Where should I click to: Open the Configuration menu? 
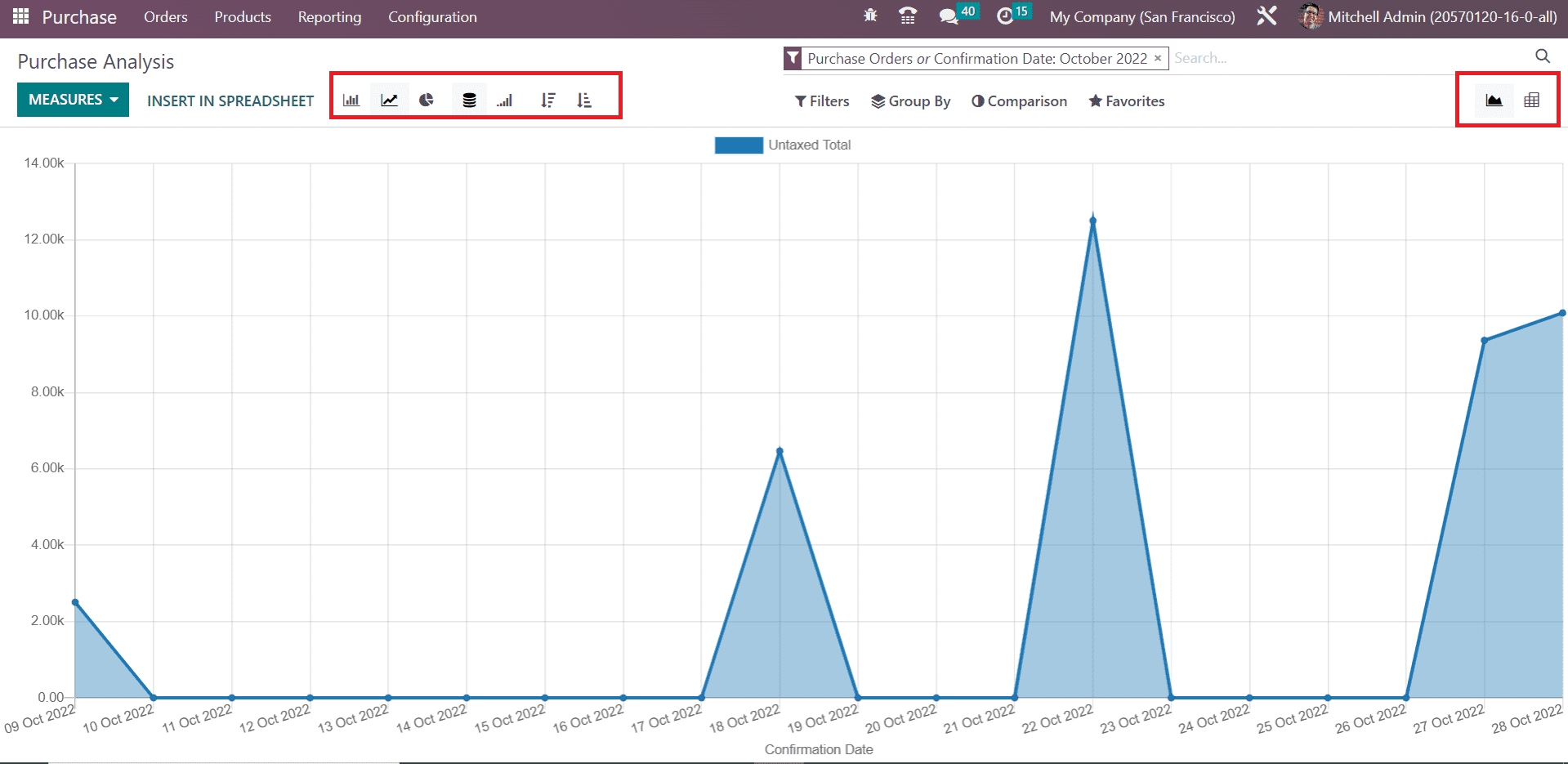tap(432, 17)
